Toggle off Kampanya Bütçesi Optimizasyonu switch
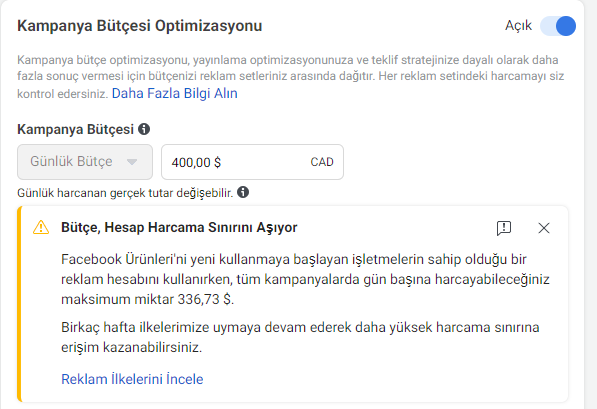The width and height of the screenshot is (597, 409). point(558,26)
